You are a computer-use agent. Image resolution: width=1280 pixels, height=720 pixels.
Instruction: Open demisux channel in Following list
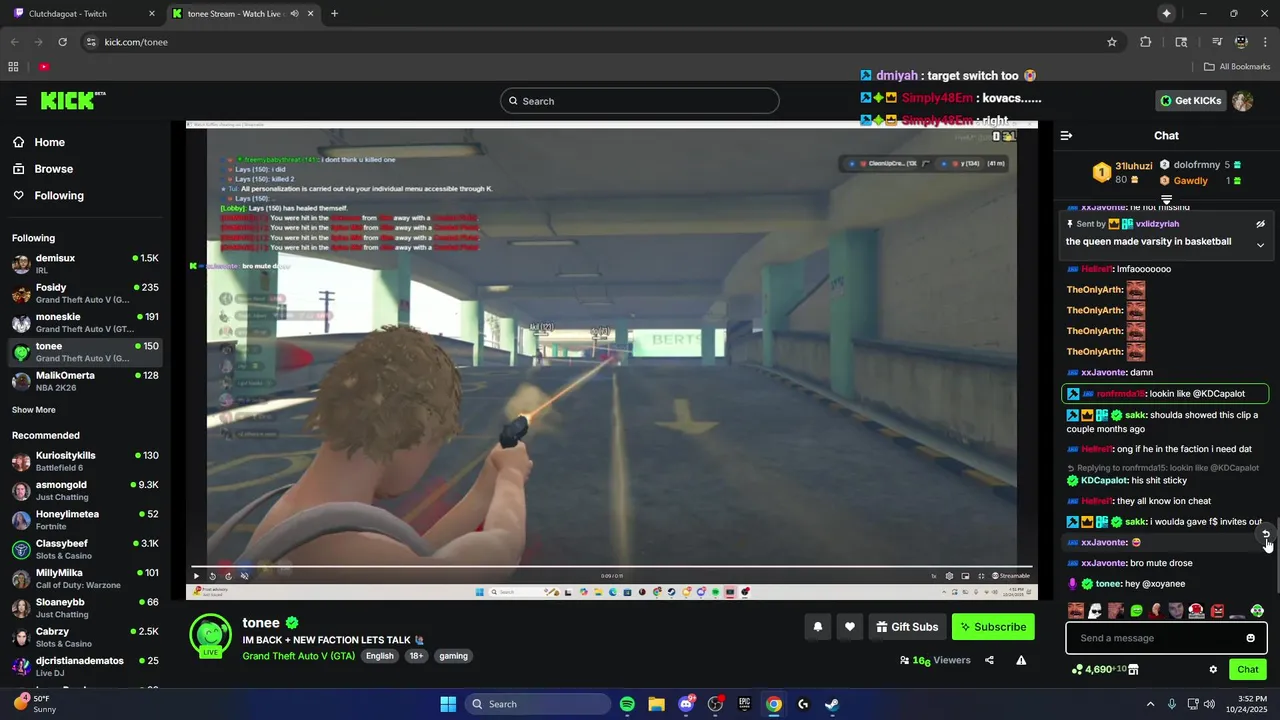click(x=85, y=264)
